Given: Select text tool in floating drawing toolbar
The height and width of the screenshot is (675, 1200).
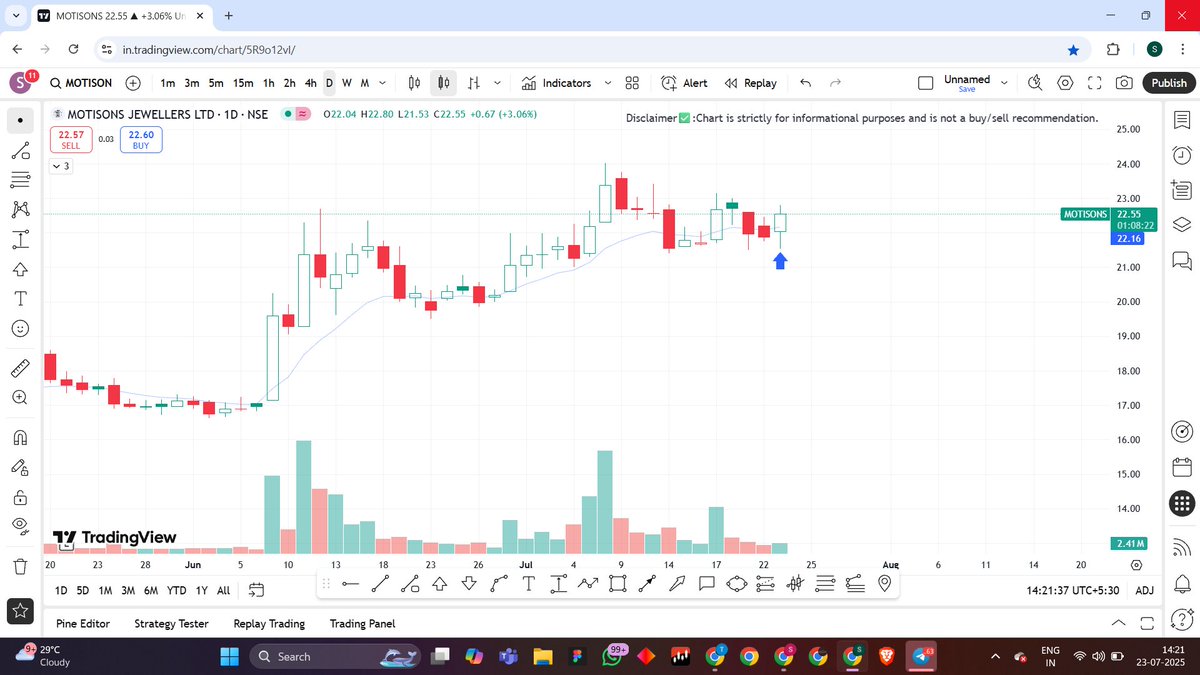Looking at the screenshot, I should (x=528, y=583).
